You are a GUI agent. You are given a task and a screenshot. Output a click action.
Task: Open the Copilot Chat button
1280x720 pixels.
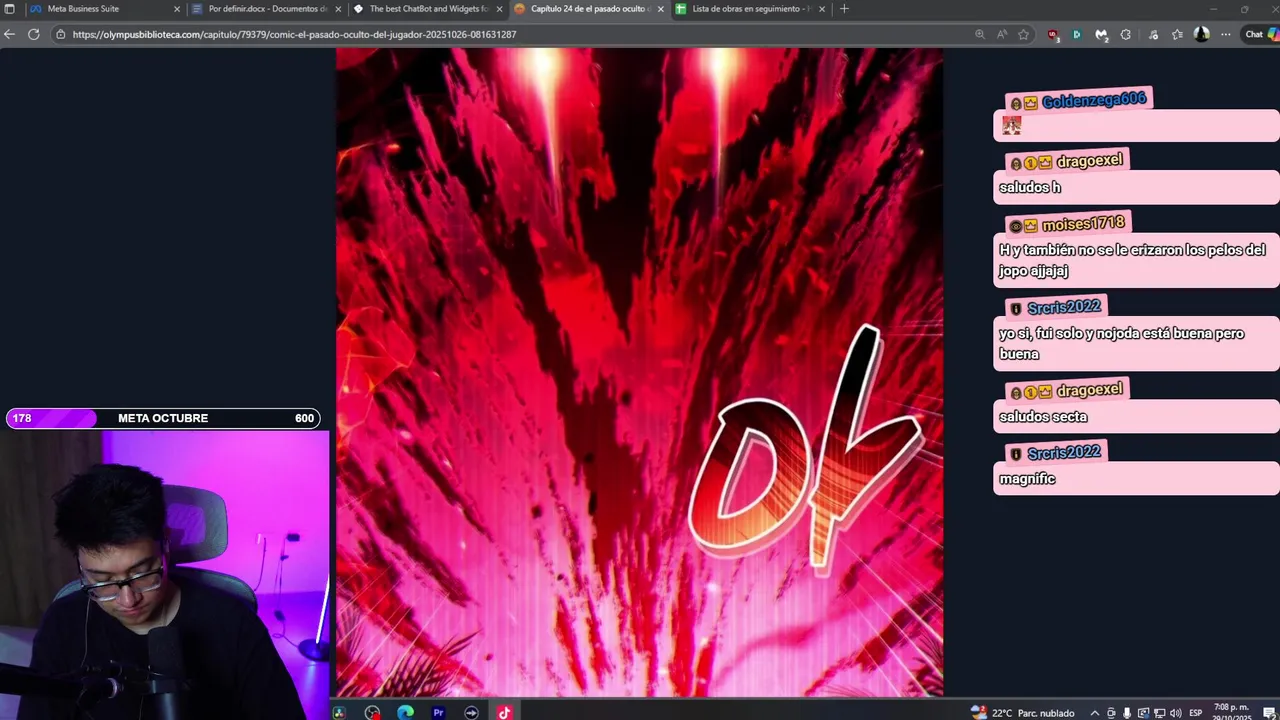[1261, 34]
